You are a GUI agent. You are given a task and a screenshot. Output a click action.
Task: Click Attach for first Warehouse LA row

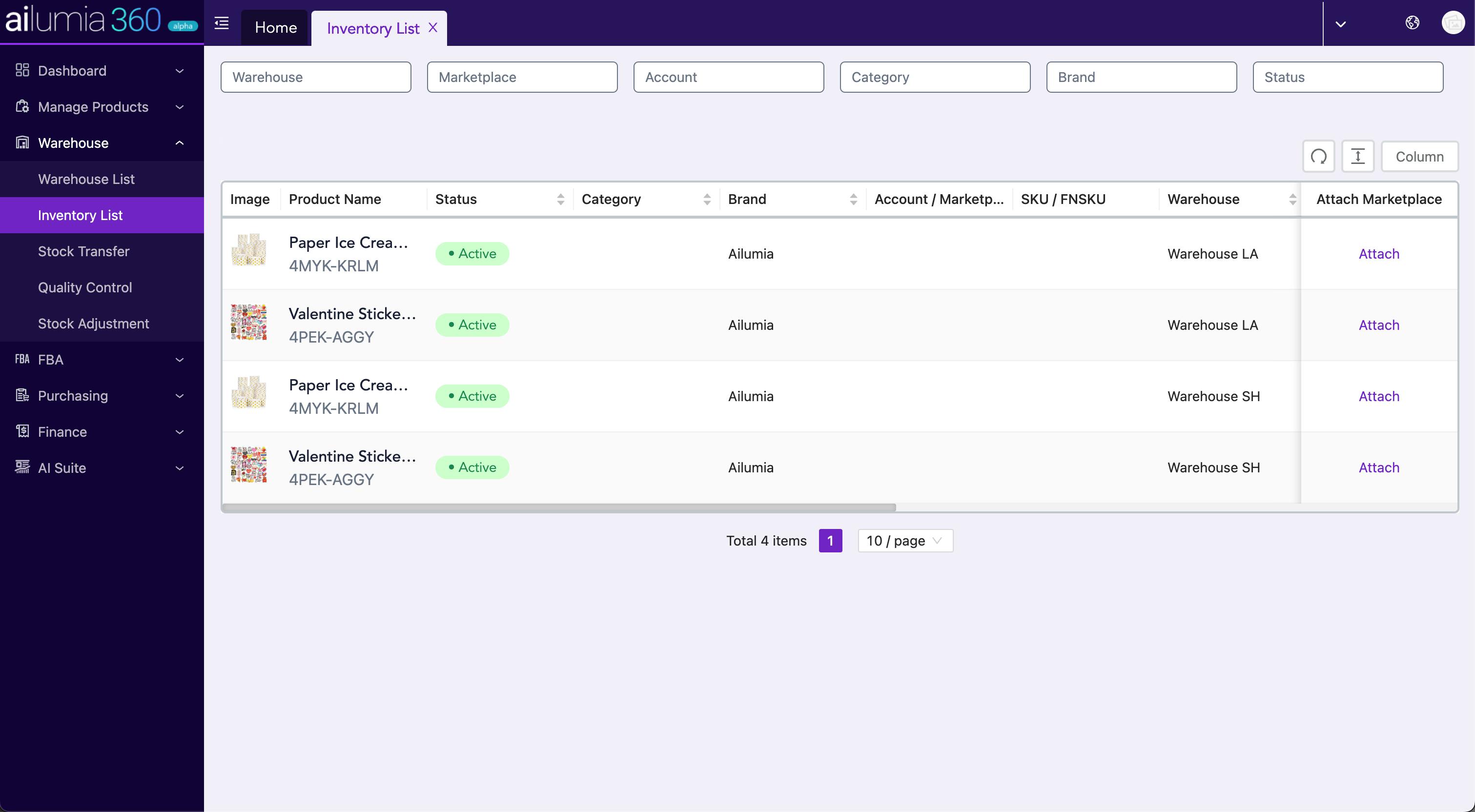[1379, 254]
